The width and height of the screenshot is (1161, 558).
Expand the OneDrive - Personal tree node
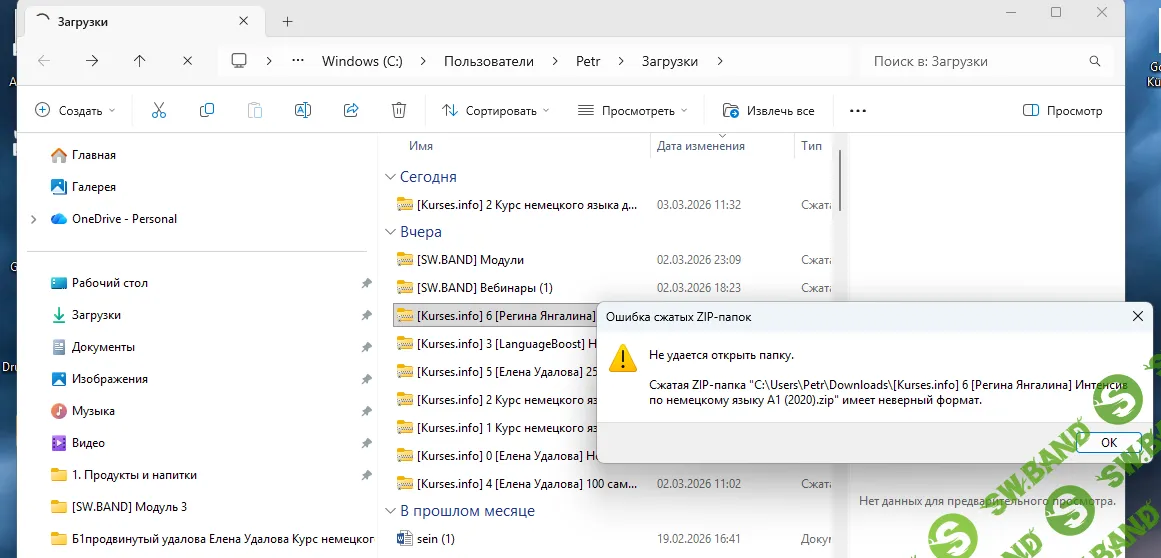[34, 219]
